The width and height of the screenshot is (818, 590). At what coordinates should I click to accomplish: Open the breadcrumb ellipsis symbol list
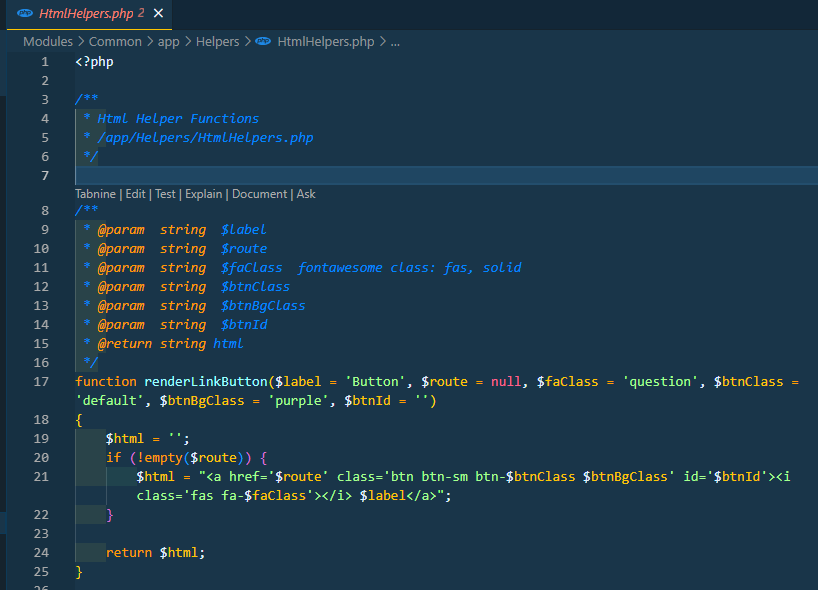tap(395, 42)
